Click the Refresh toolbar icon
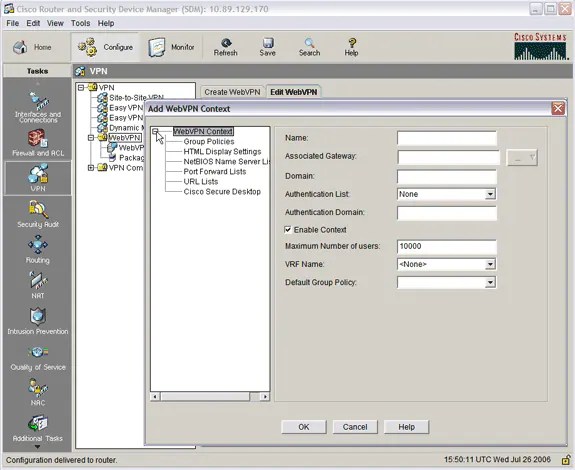The width and height of the screenshot is (575, 470). tap(226, 47)
